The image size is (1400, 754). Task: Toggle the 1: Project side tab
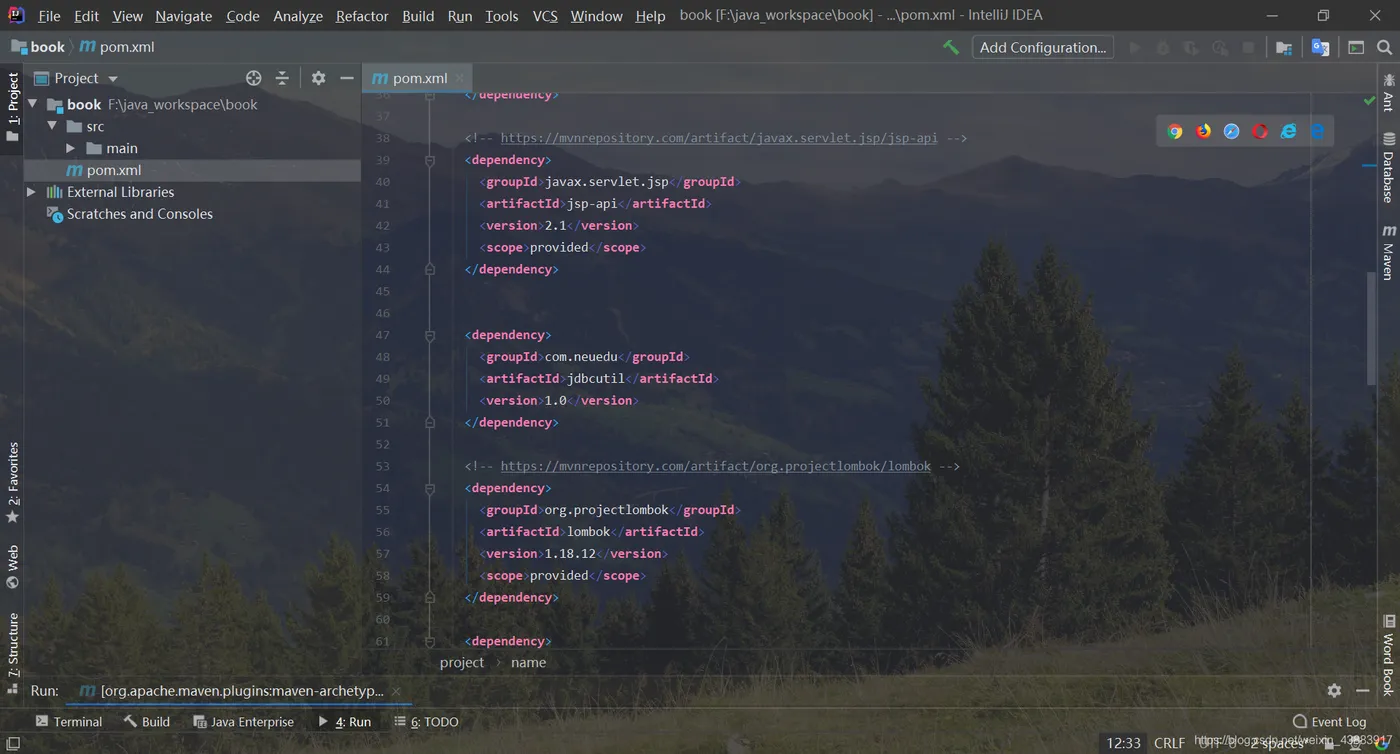12,106
